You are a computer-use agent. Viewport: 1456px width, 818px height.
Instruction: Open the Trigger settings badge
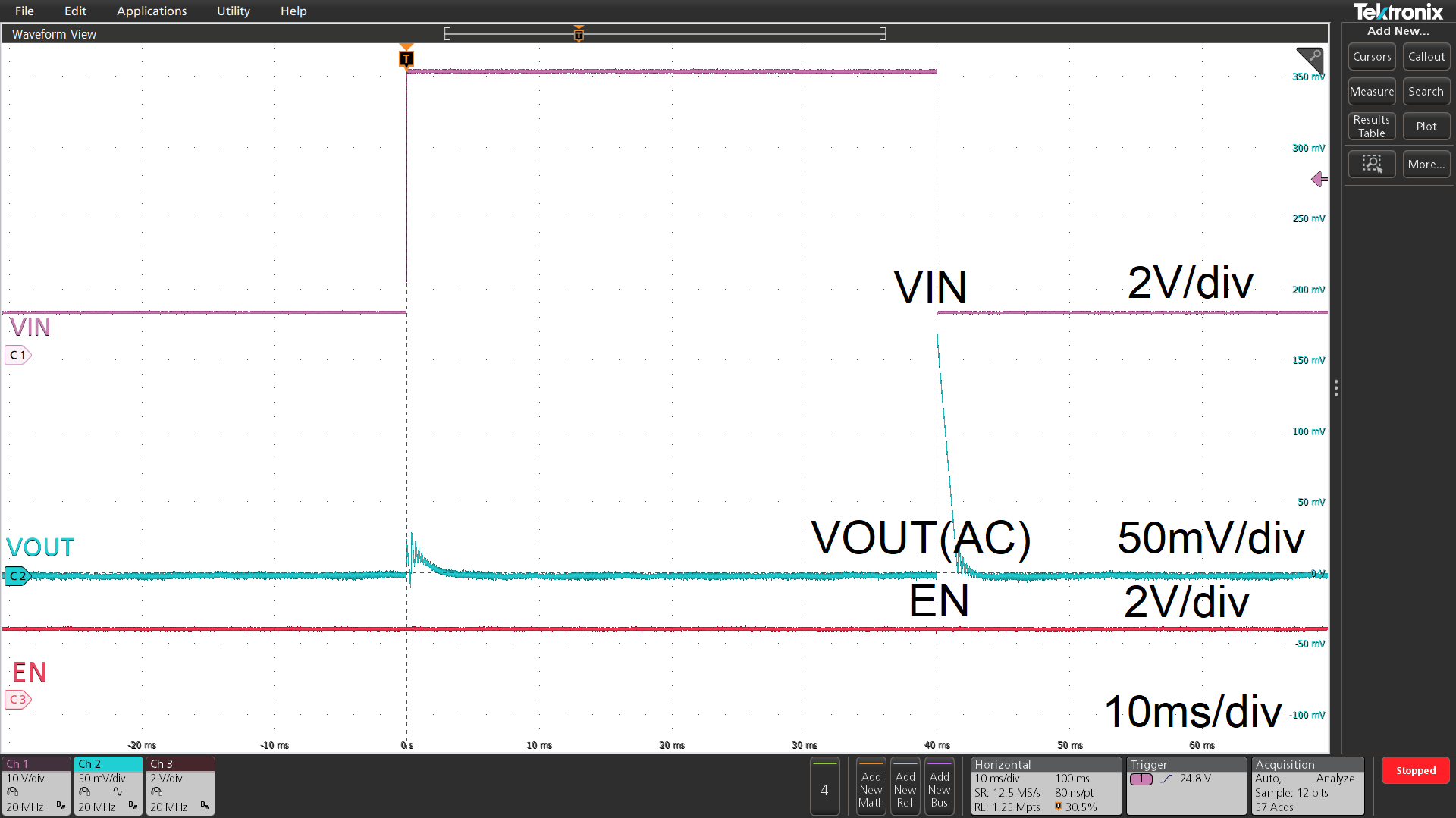point(1186,785)
